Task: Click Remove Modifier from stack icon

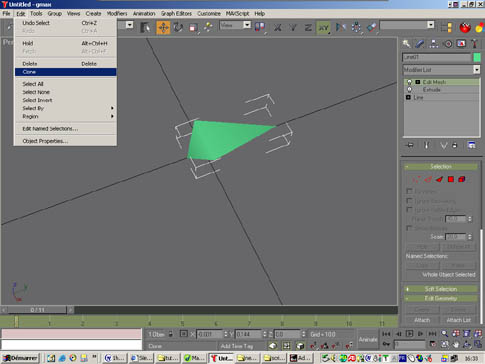Action: pos(454,145)
